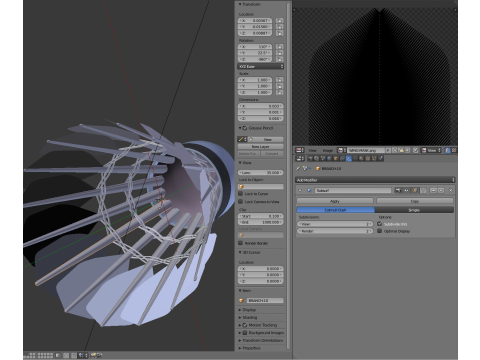Toggle Background Images panel checkbox
480x360 pixels.
tap(245, 333)
